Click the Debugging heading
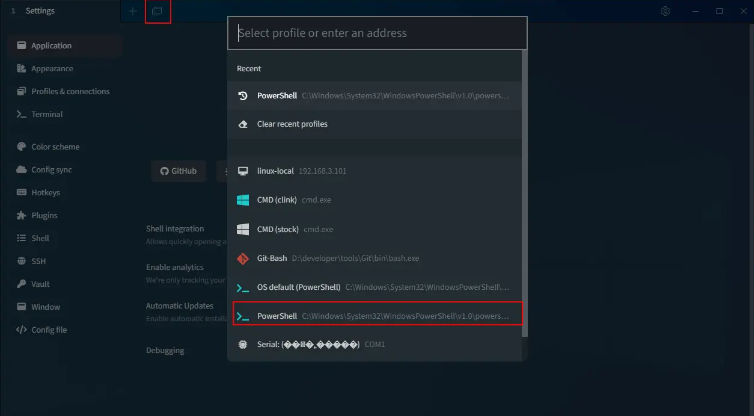Screen dimensions: 754x416 coord(165,351)
